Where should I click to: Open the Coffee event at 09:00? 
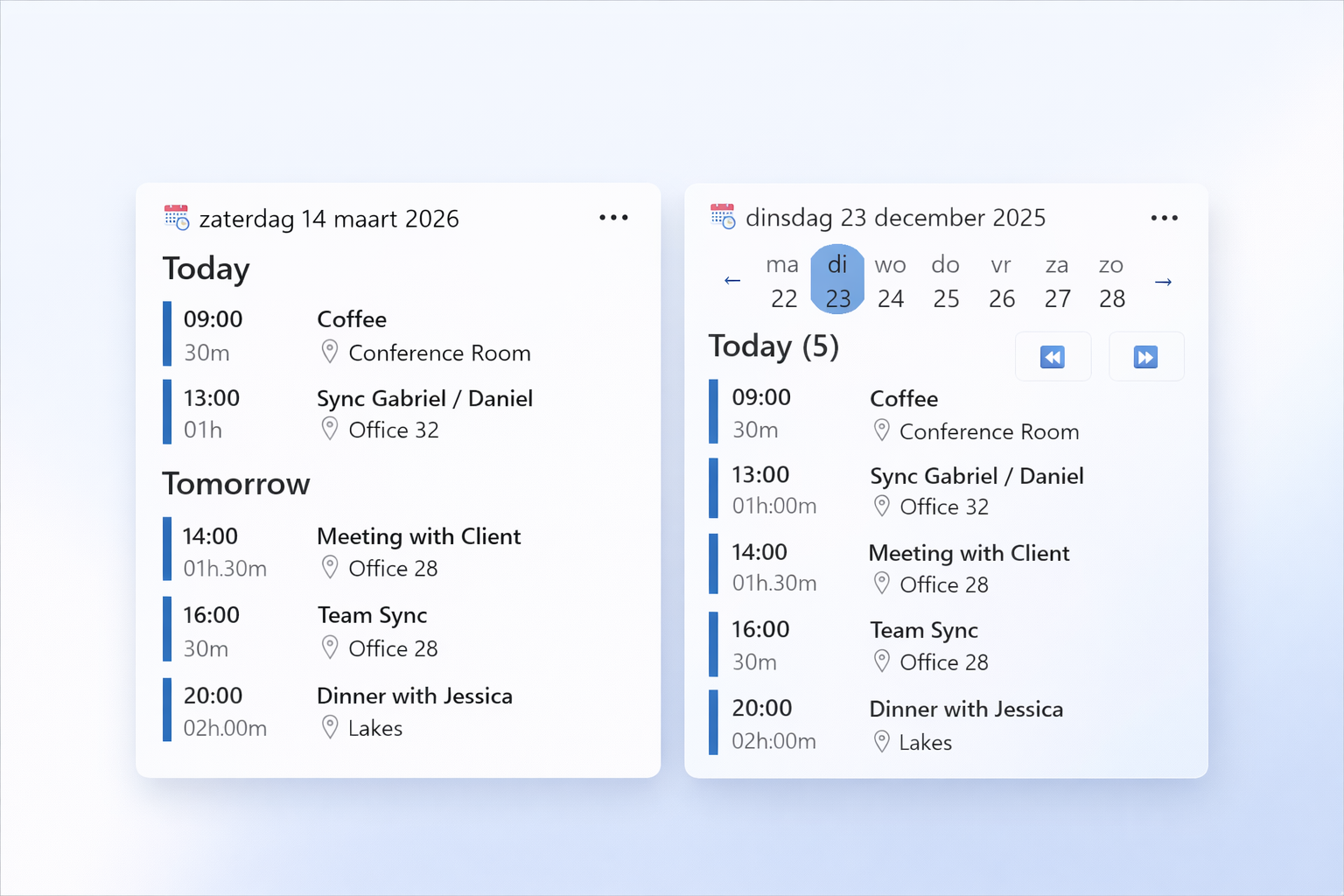[352, 318]
